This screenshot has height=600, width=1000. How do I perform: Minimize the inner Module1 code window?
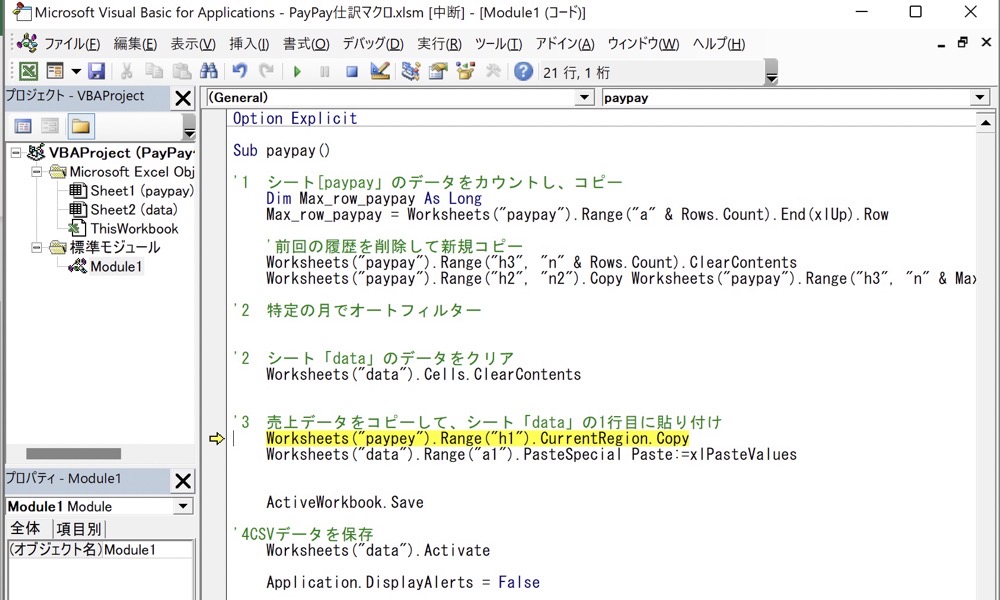coord(940,45)
